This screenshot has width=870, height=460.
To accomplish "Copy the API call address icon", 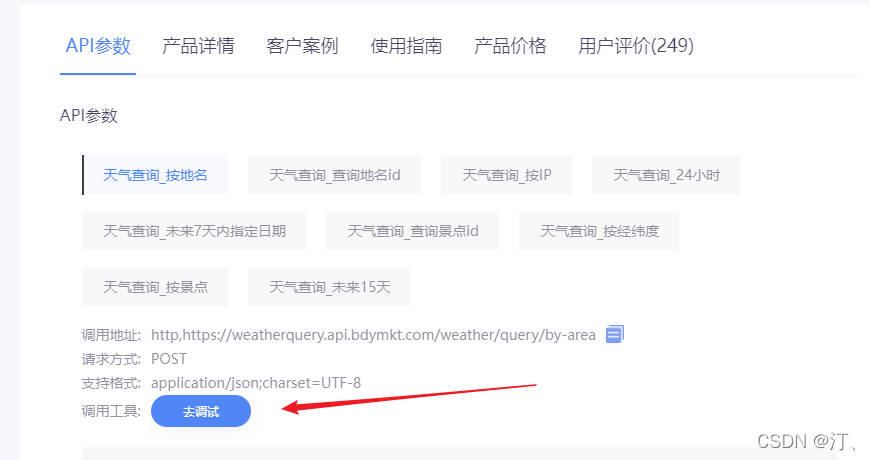I will click(615, 334).
